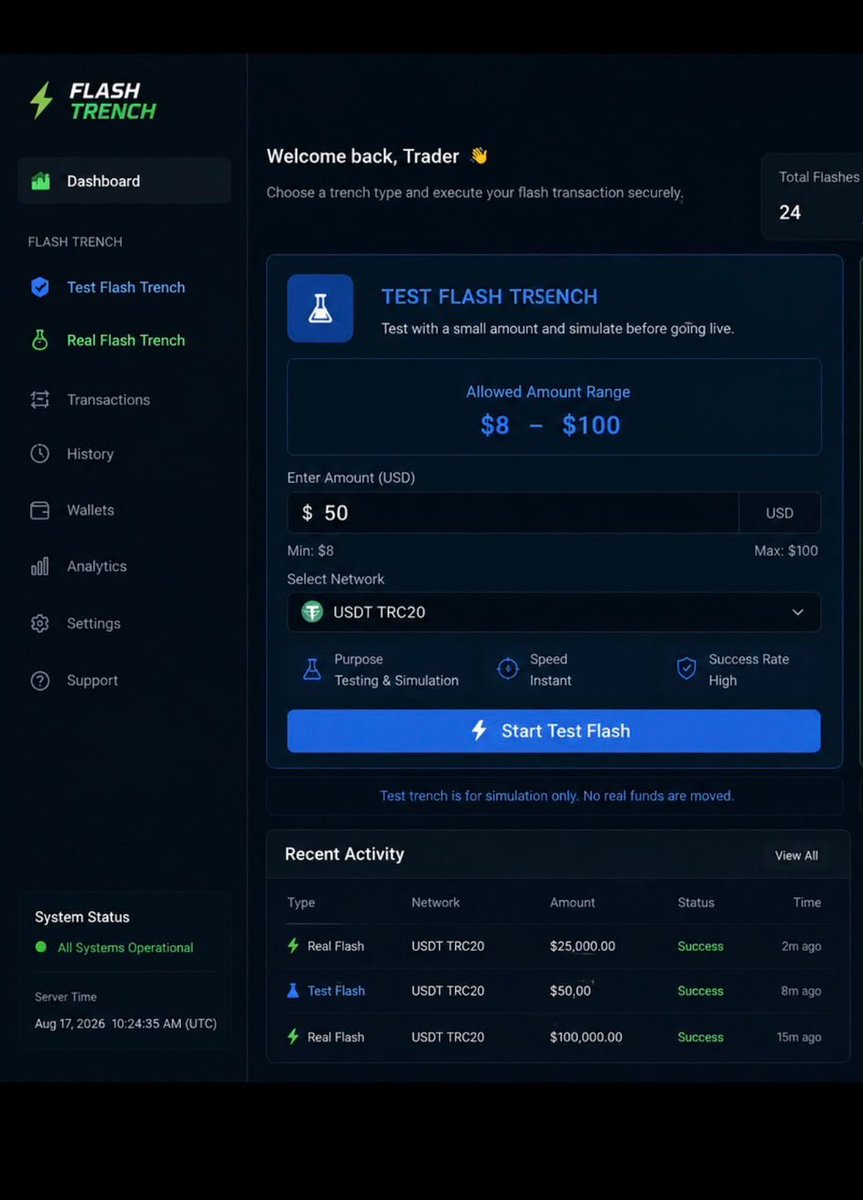Click the green All Systems Operational dot
Screen dimensions: 863x1200
41,947
